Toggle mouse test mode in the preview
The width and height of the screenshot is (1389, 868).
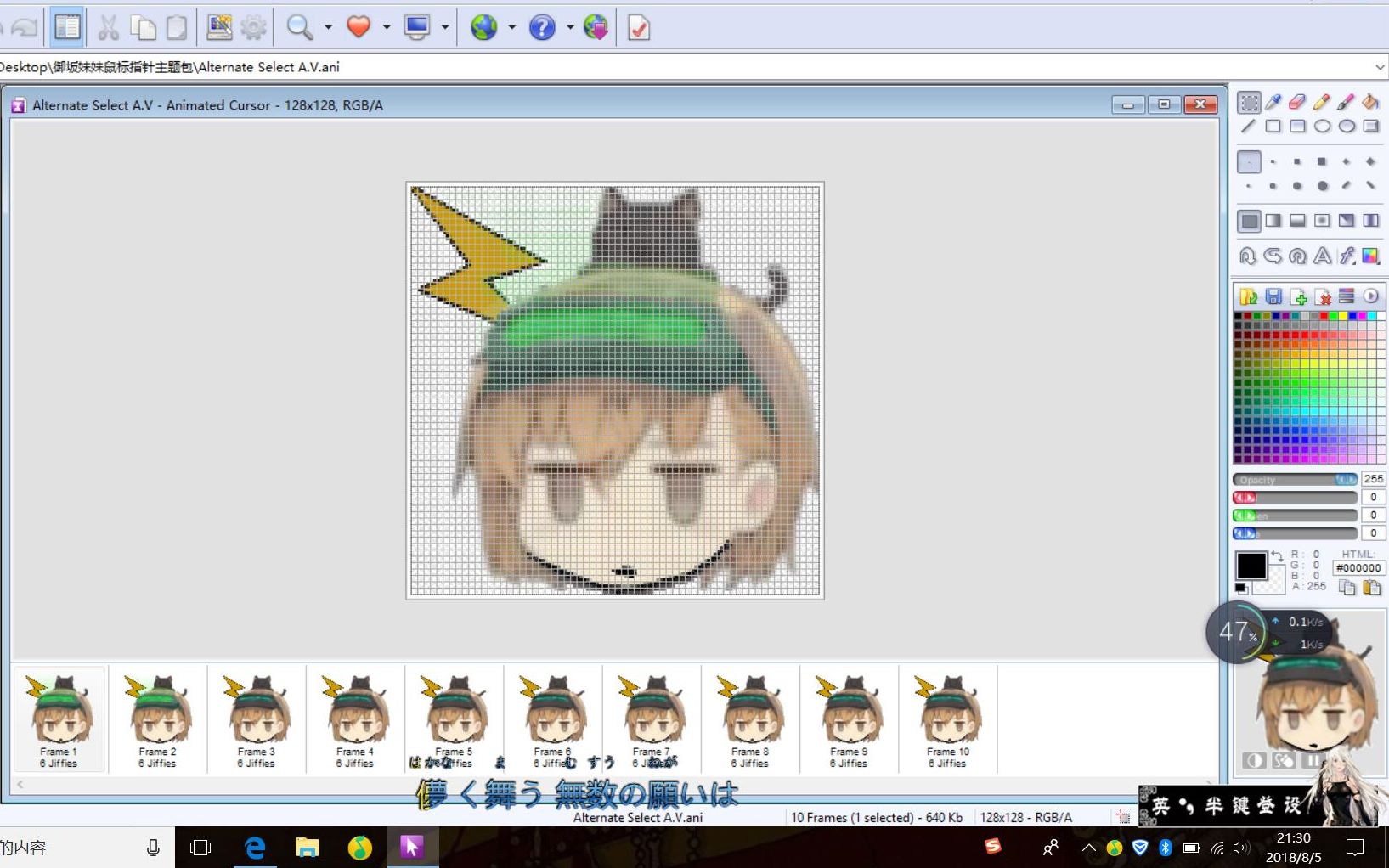pyautogui.click(x=1284, y=760)
